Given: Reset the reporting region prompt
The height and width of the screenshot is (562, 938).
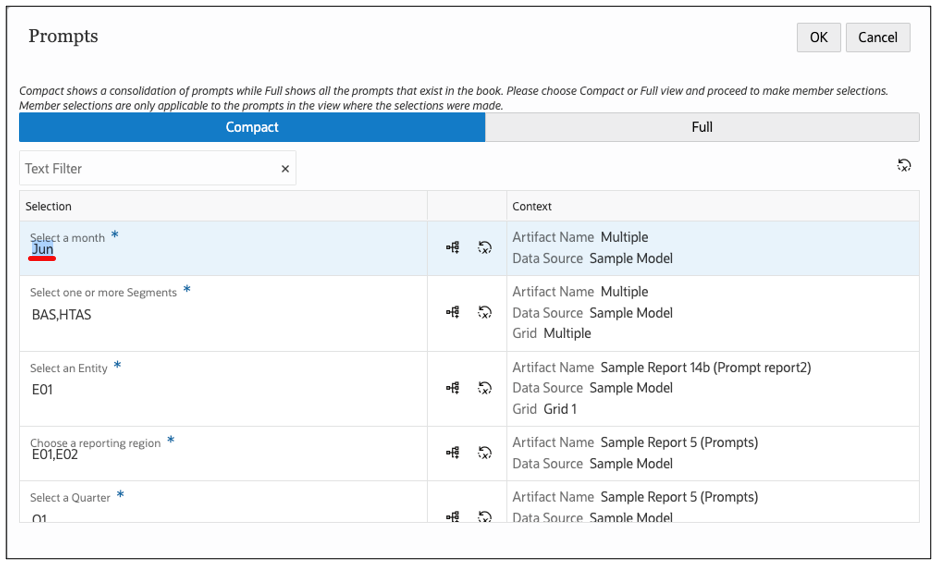Looking at the screenshot, I should point(485,453).
